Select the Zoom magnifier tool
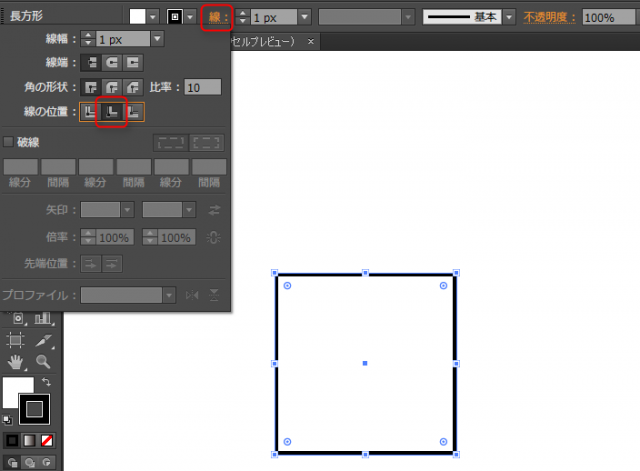Image resolution: width=640 pixels, height=471 pixels. pyautogui.click(x=43, y=362)
